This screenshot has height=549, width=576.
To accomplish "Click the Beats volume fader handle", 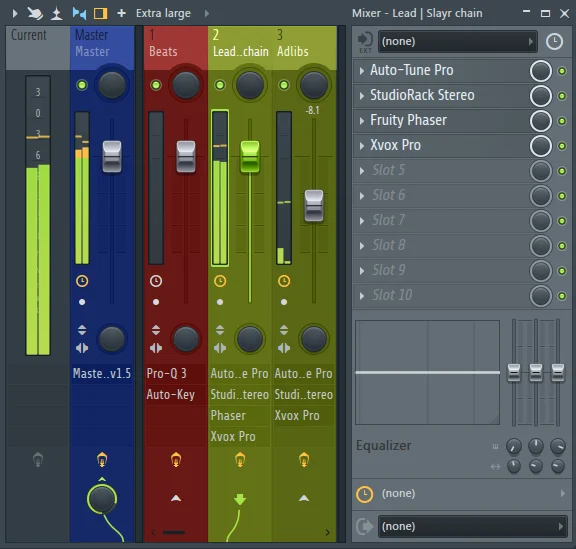I will 186,157.
